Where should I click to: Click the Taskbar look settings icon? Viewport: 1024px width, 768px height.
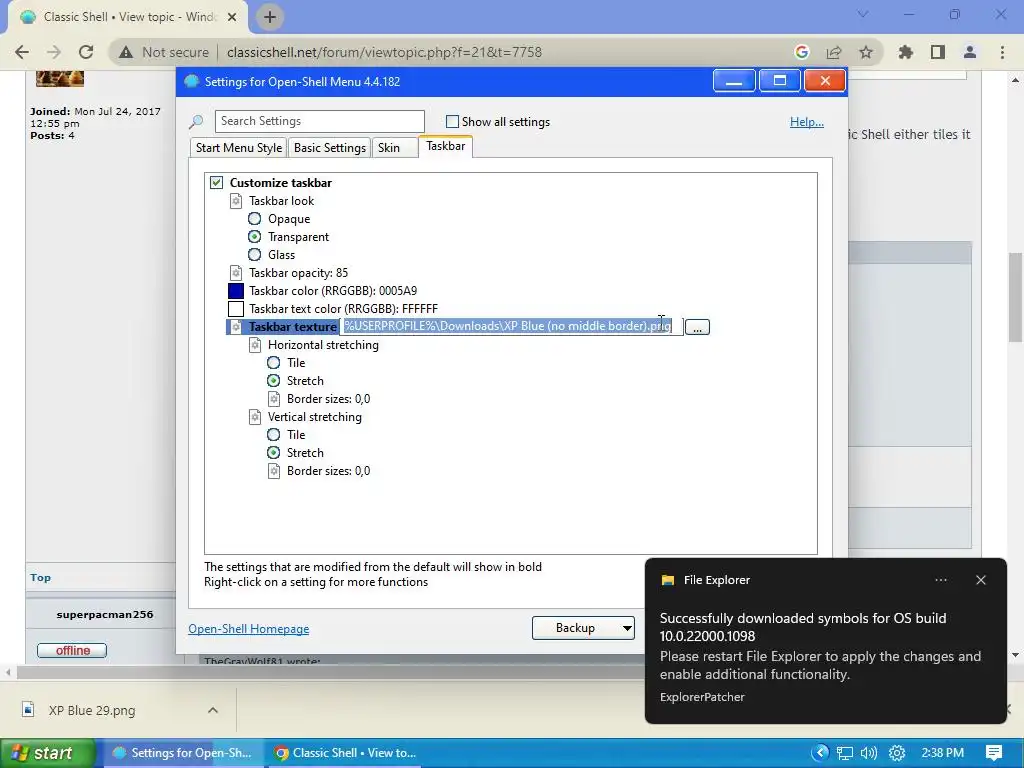pos(236,201)
